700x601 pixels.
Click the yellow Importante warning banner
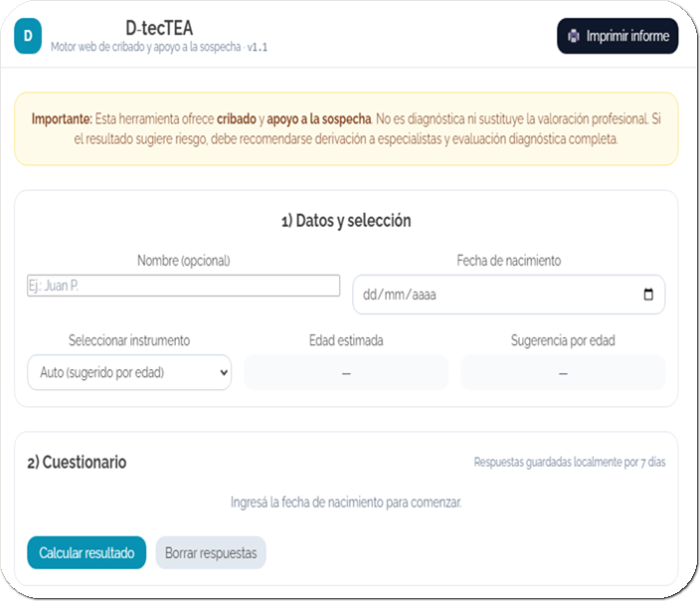[x=346, y=129]
